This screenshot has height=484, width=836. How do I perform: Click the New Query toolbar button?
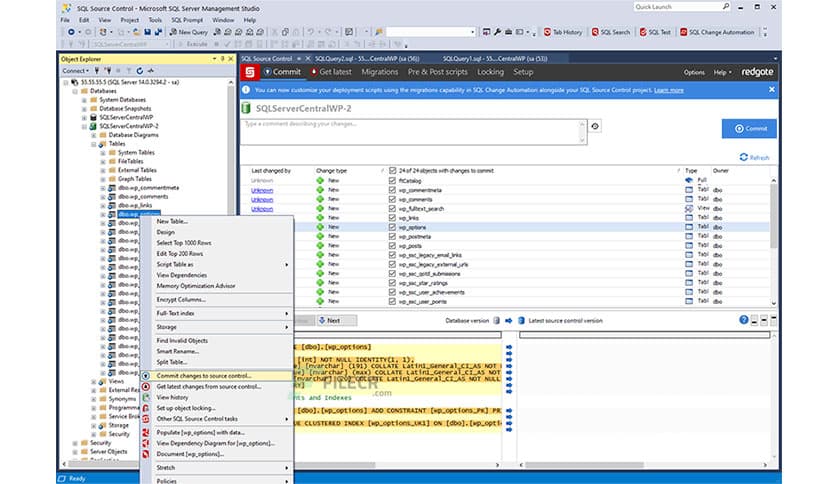(x=189, y=32)
